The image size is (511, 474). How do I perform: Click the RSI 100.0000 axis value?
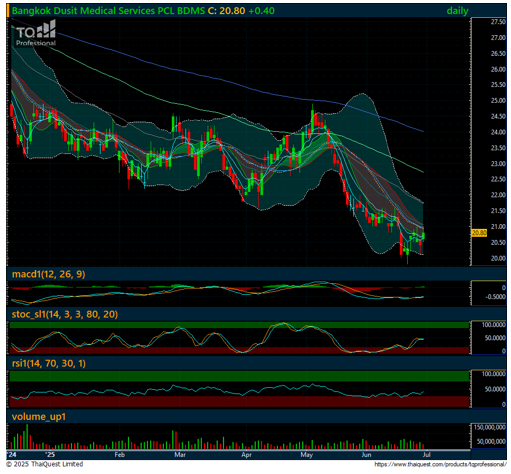(494, 374)
